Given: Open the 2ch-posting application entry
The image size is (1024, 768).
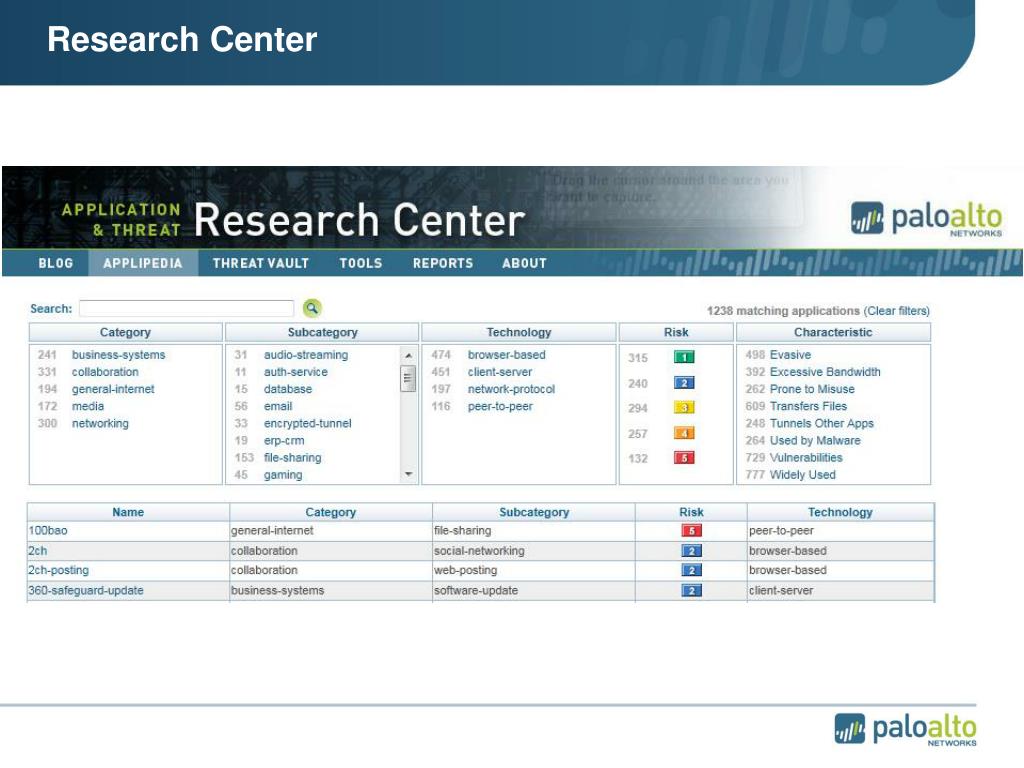Looking at the screenshot, I should point(58,570).
